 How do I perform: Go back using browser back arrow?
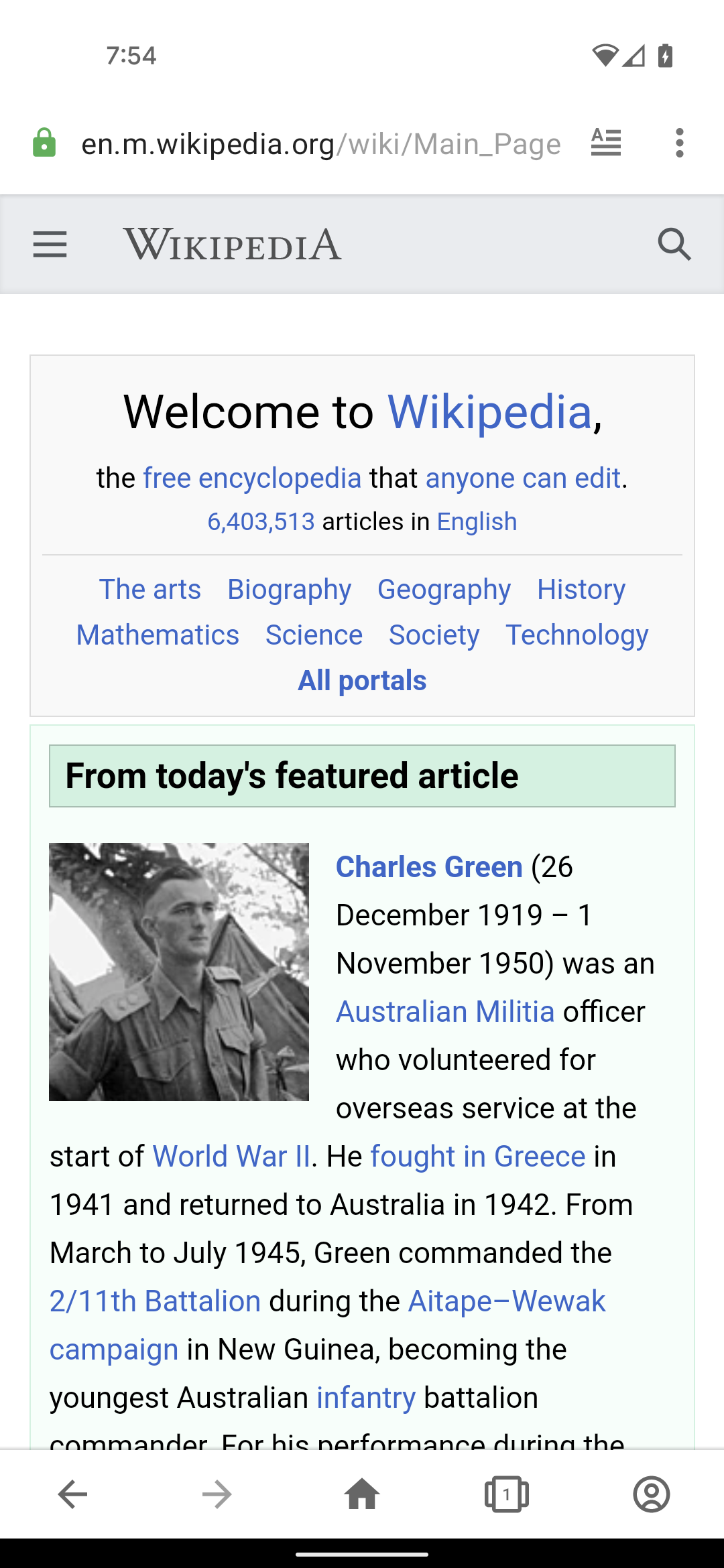click(x=72, y=1494)
